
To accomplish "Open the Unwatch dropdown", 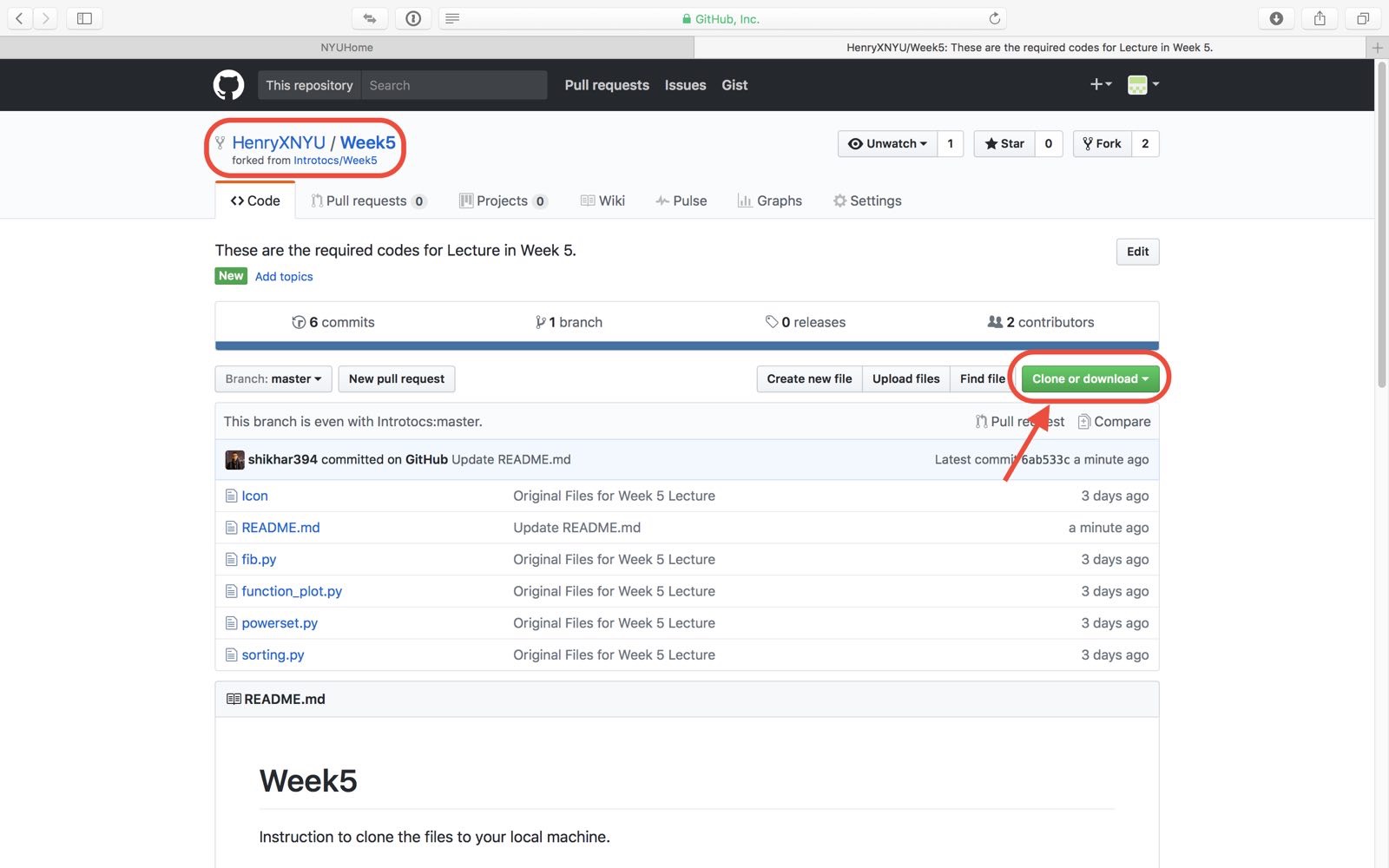I will pyautogui.click(x=887, y=143).
